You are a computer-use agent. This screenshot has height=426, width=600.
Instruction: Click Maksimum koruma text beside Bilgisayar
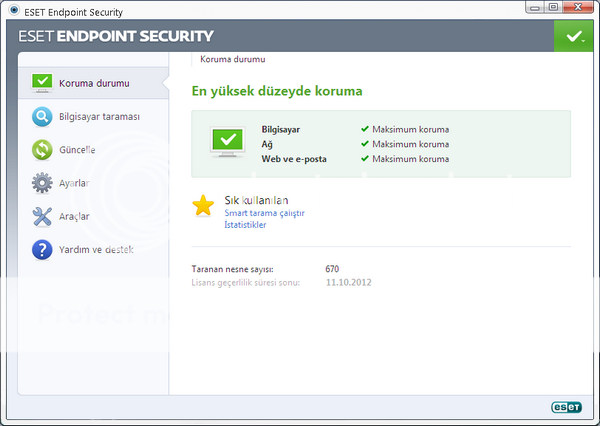[x=411, y=129]
